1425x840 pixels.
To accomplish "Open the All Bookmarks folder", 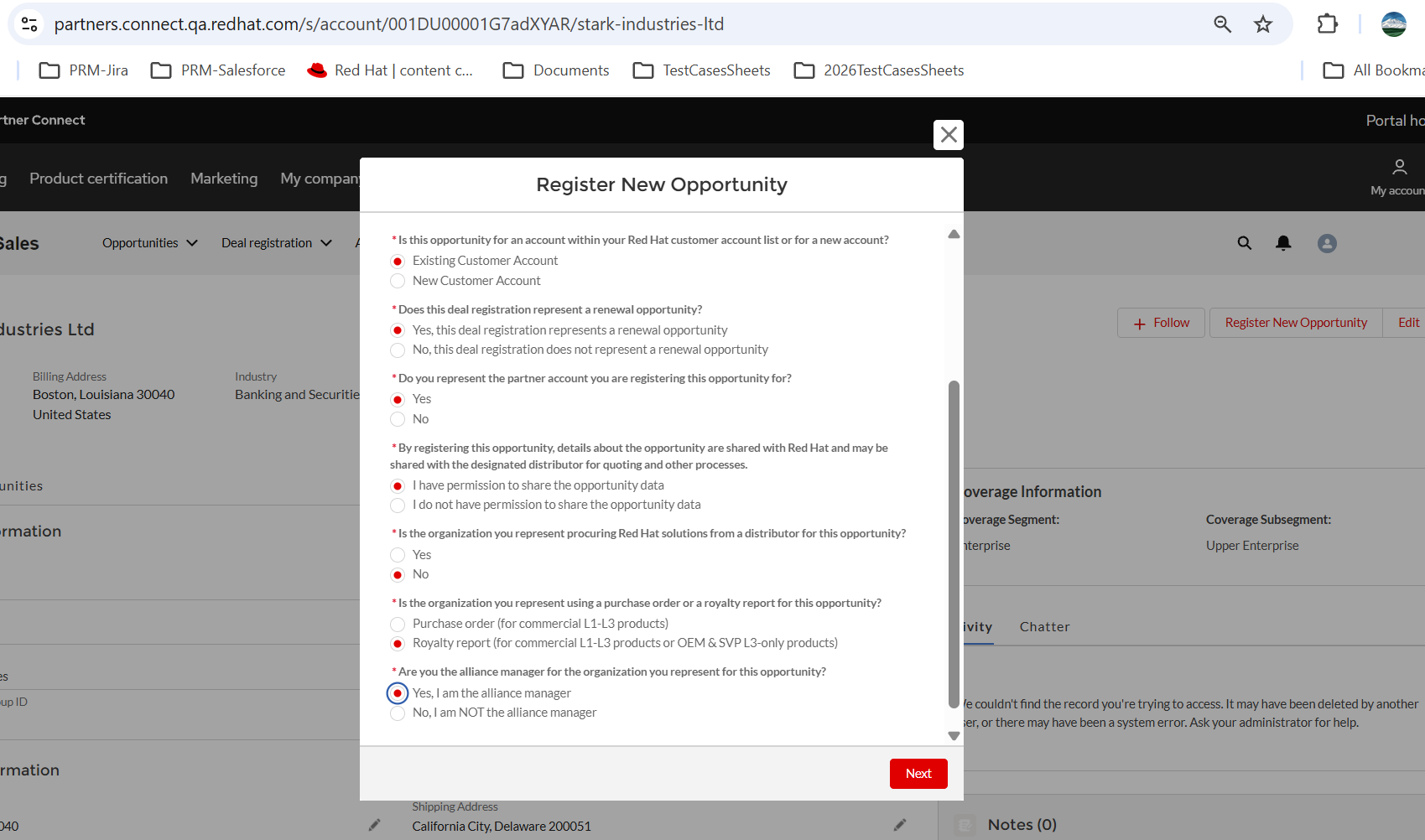I will coord(1374,70).
